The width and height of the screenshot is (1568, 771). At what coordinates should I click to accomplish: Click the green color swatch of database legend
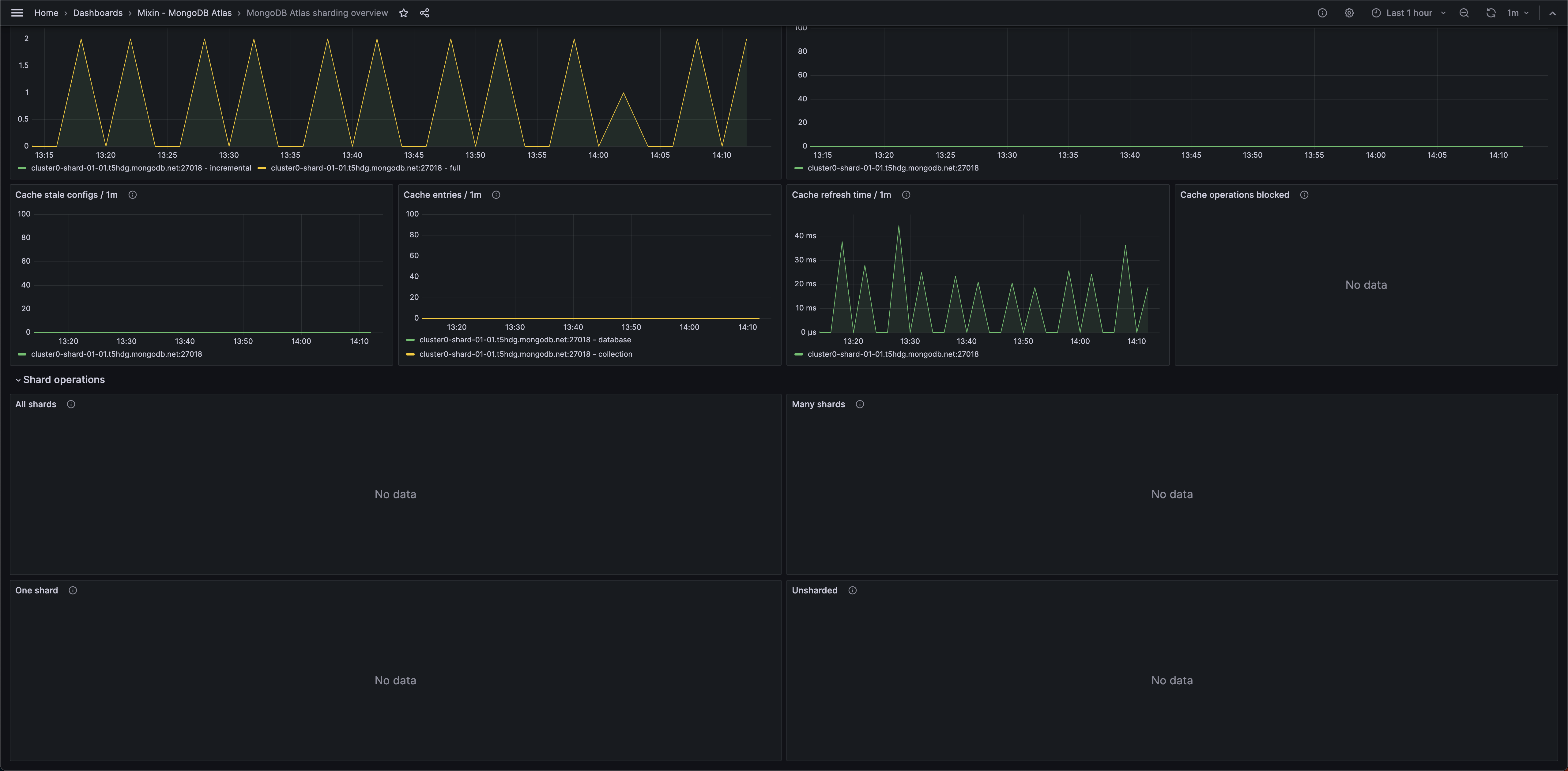[x=410, y=340]
